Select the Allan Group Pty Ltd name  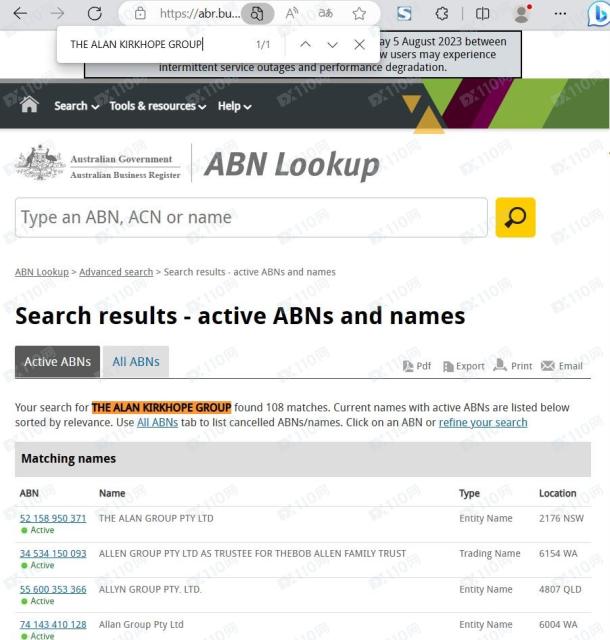pos(141,625)
